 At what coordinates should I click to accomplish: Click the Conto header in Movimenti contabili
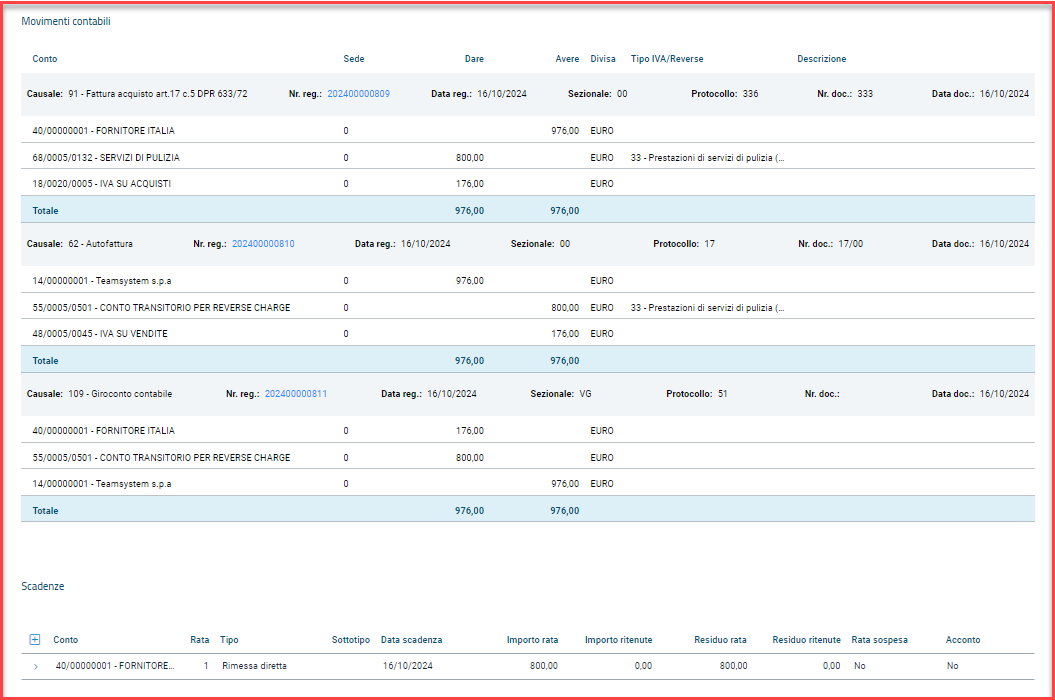pos(45,59)
